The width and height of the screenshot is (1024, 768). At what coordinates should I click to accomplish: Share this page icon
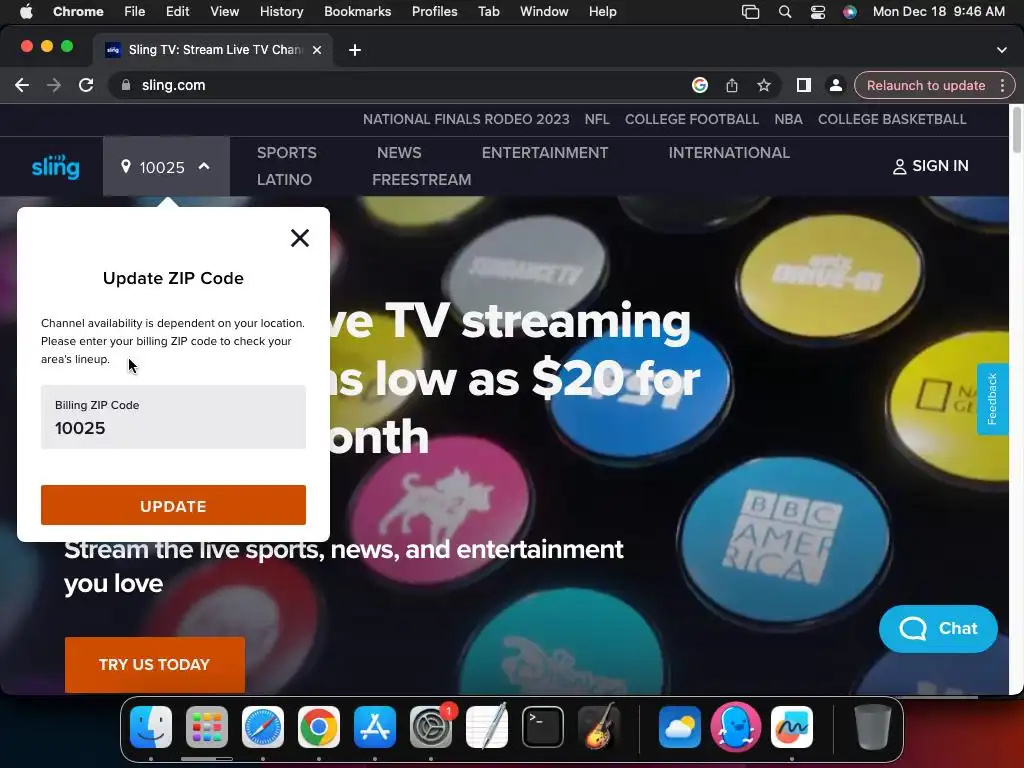point(731,86)
